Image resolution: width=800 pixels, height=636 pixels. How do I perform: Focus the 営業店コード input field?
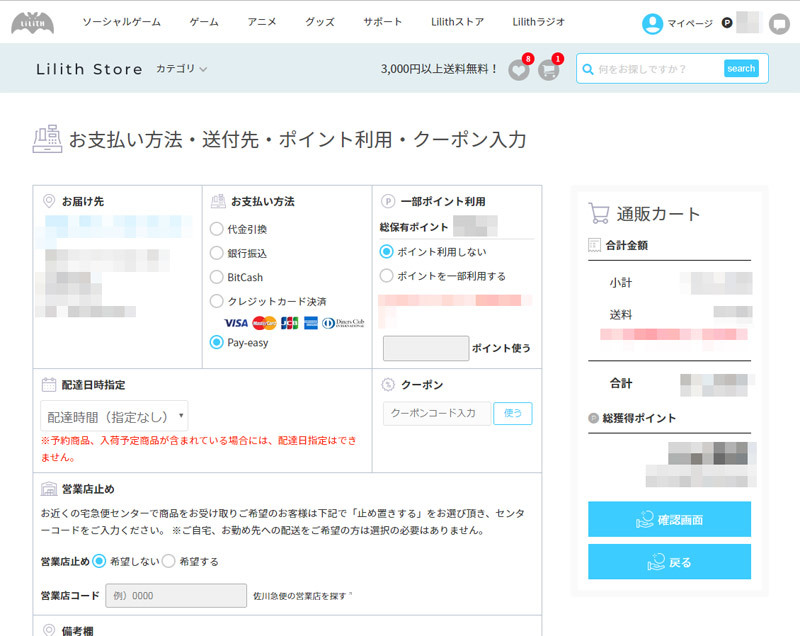point(176,596)
